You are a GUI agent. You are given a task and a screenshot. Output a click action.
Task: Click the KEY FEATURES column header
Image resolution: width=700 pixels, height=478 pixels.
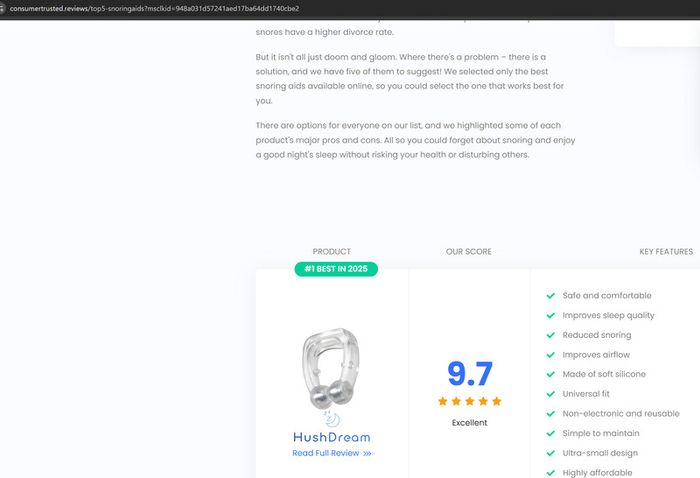click(x=666, y=252)
